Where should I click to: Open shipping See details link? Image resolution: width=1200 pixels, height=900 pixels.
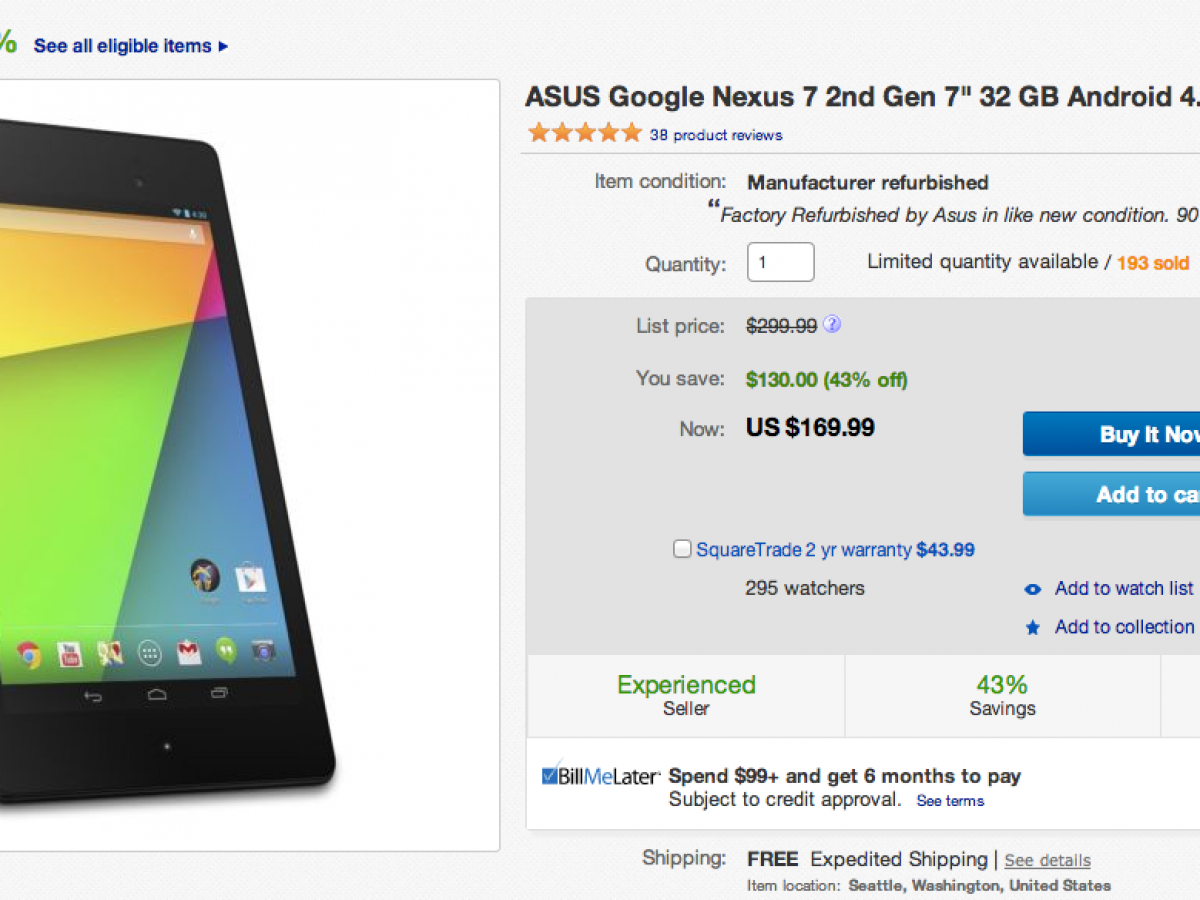click(x=1047, y=860)
